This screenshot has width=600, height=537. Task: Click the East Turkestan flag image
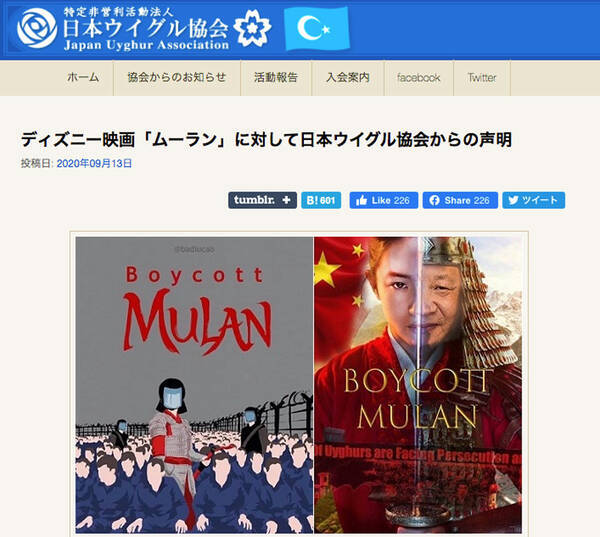316,29
